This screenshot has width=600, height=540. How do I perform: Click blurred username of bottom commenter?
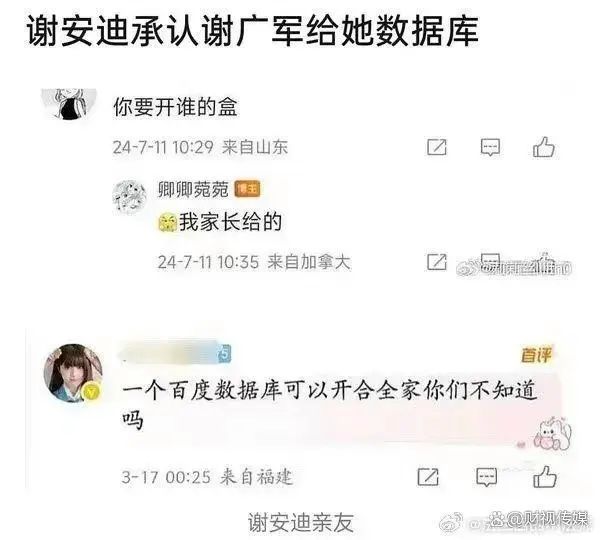(x=170, y=352)
